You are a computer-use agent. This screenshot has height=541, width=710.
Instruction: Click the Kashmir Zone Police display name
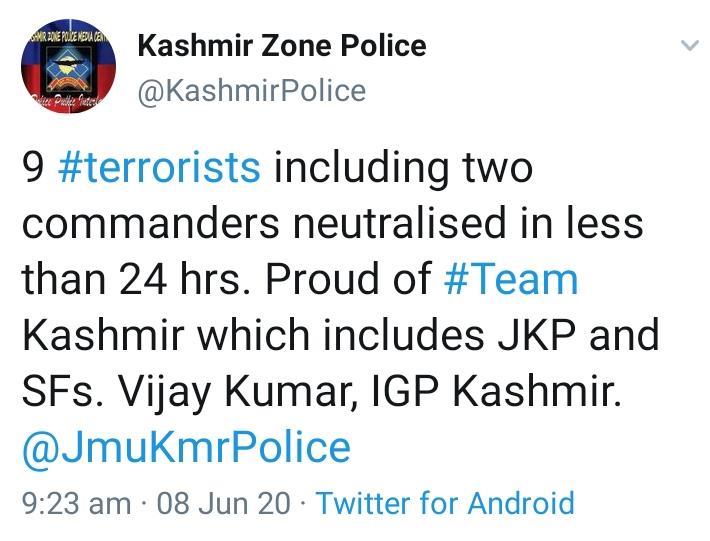(282, 46)
